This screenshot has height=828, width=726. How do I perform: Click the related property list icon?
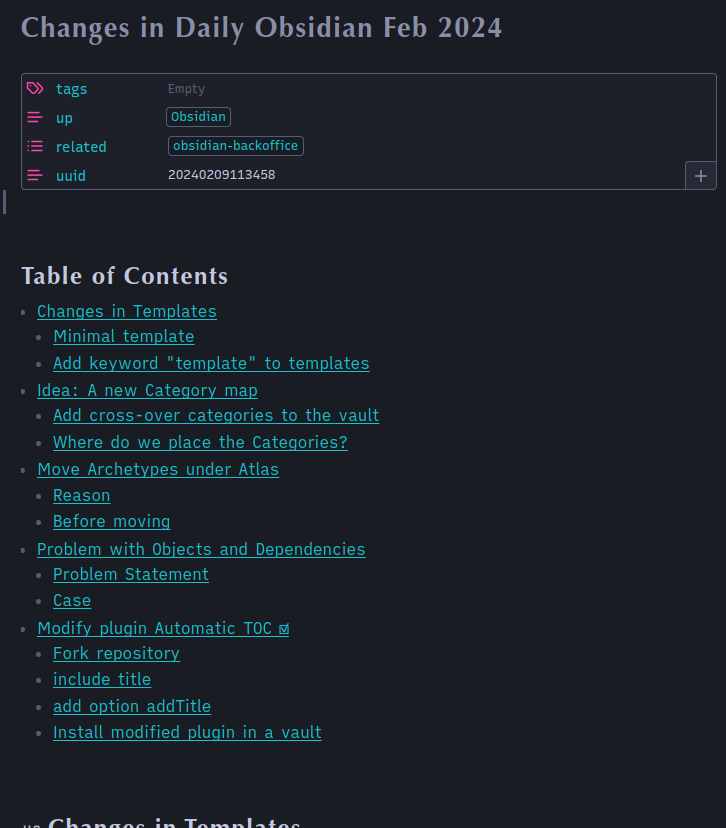35,146
